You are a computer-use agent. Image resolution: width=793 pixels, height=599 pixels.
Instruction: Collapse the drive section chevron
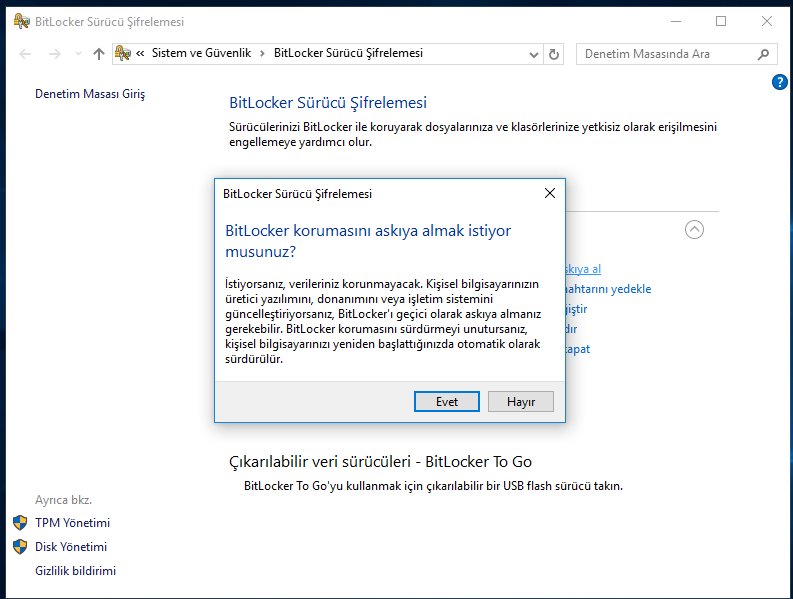coord(694,229)
